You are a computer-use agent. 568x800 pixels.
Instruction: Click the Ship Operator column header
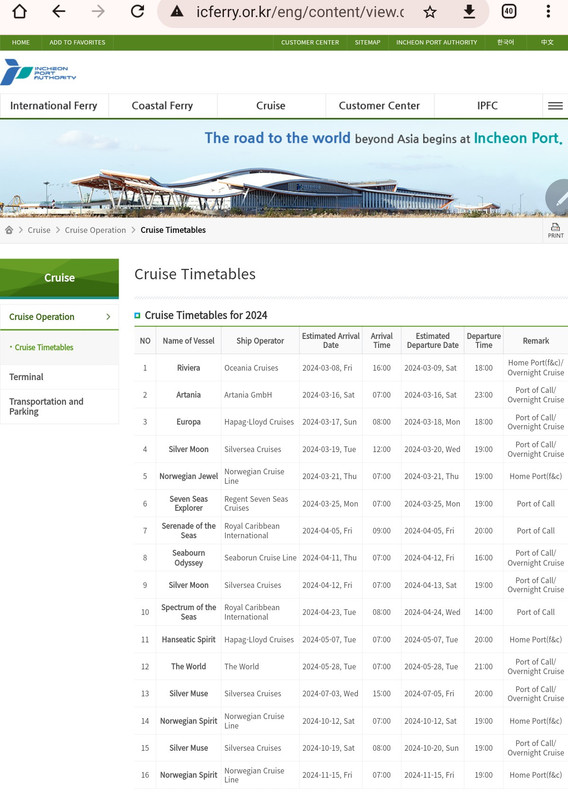click(260, 341)
